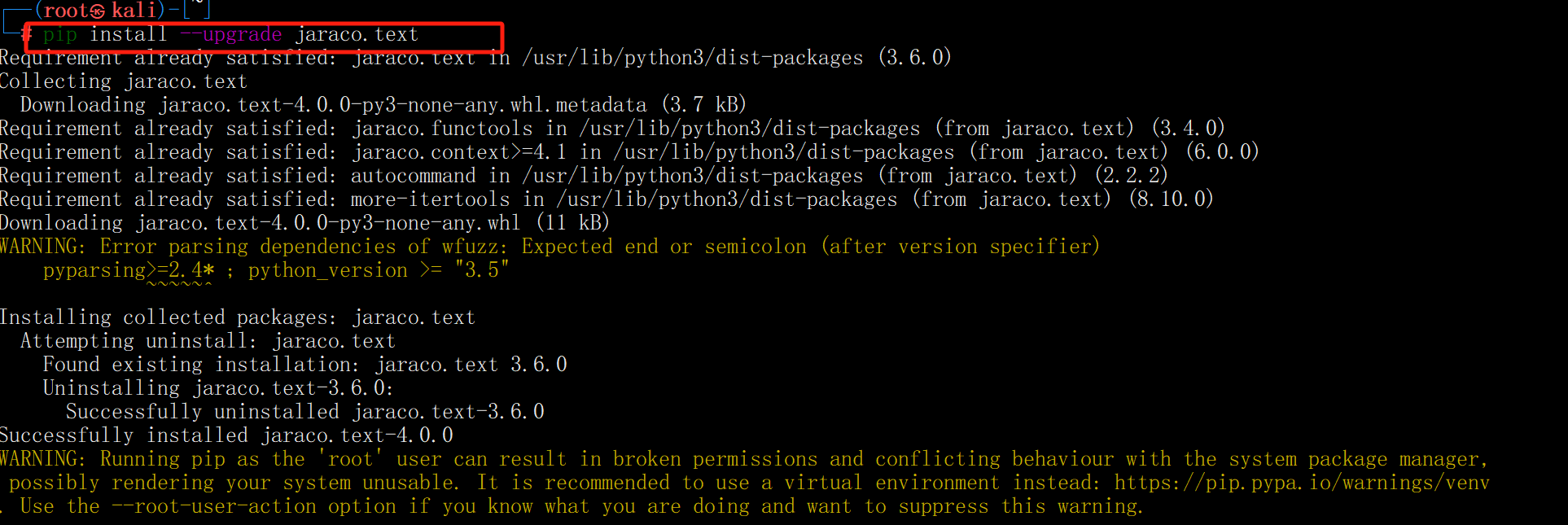This screenshot has height=525, width=1568.
Task: Click the underlined 'pyparsing>=2.4*' specifier
Action: (128, 270)
